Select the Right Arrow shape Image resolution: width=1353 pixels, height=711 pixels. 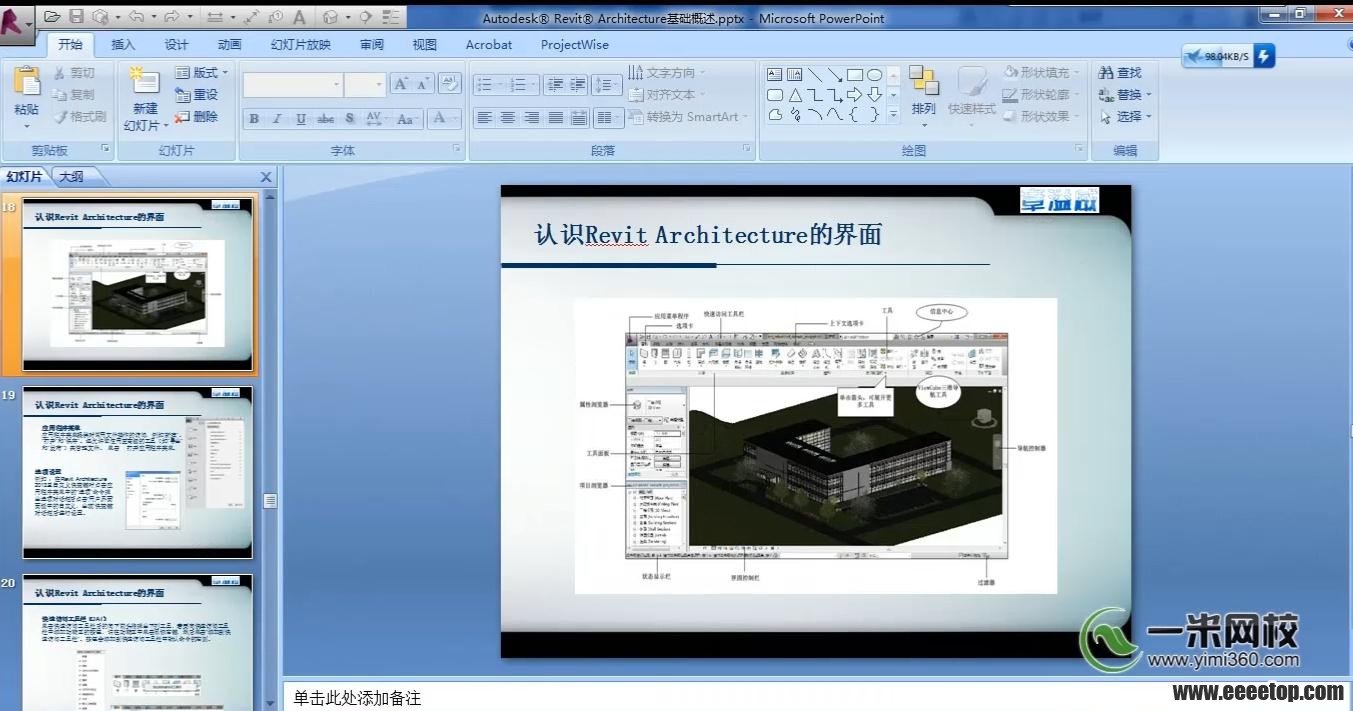[855, 95]
